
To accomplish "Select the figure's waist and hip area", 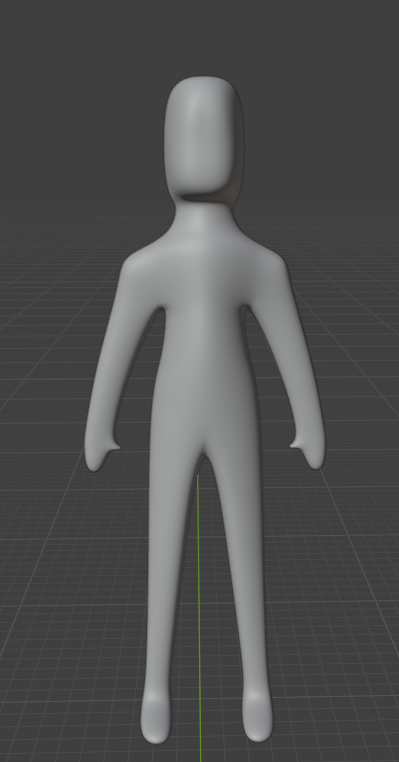I will pyautogui.click(x=204, y=413).
